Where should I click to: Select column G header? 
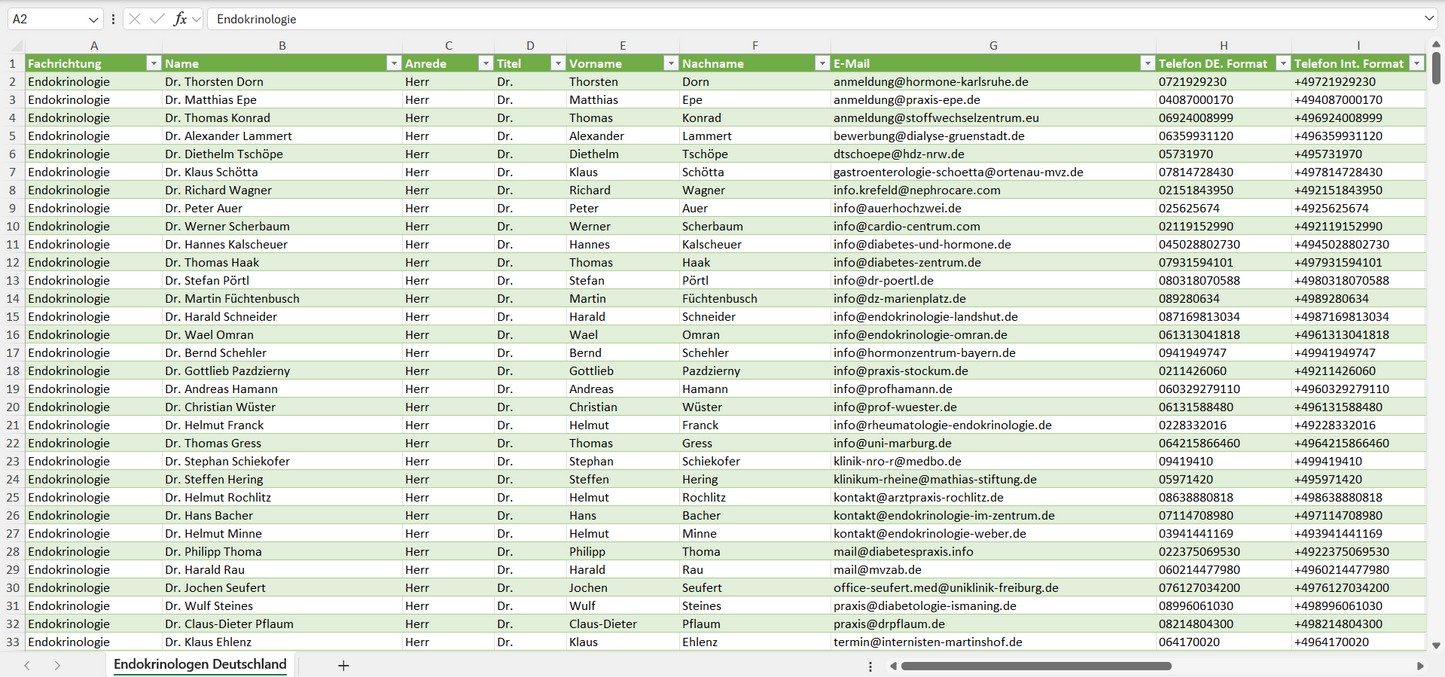992,46
